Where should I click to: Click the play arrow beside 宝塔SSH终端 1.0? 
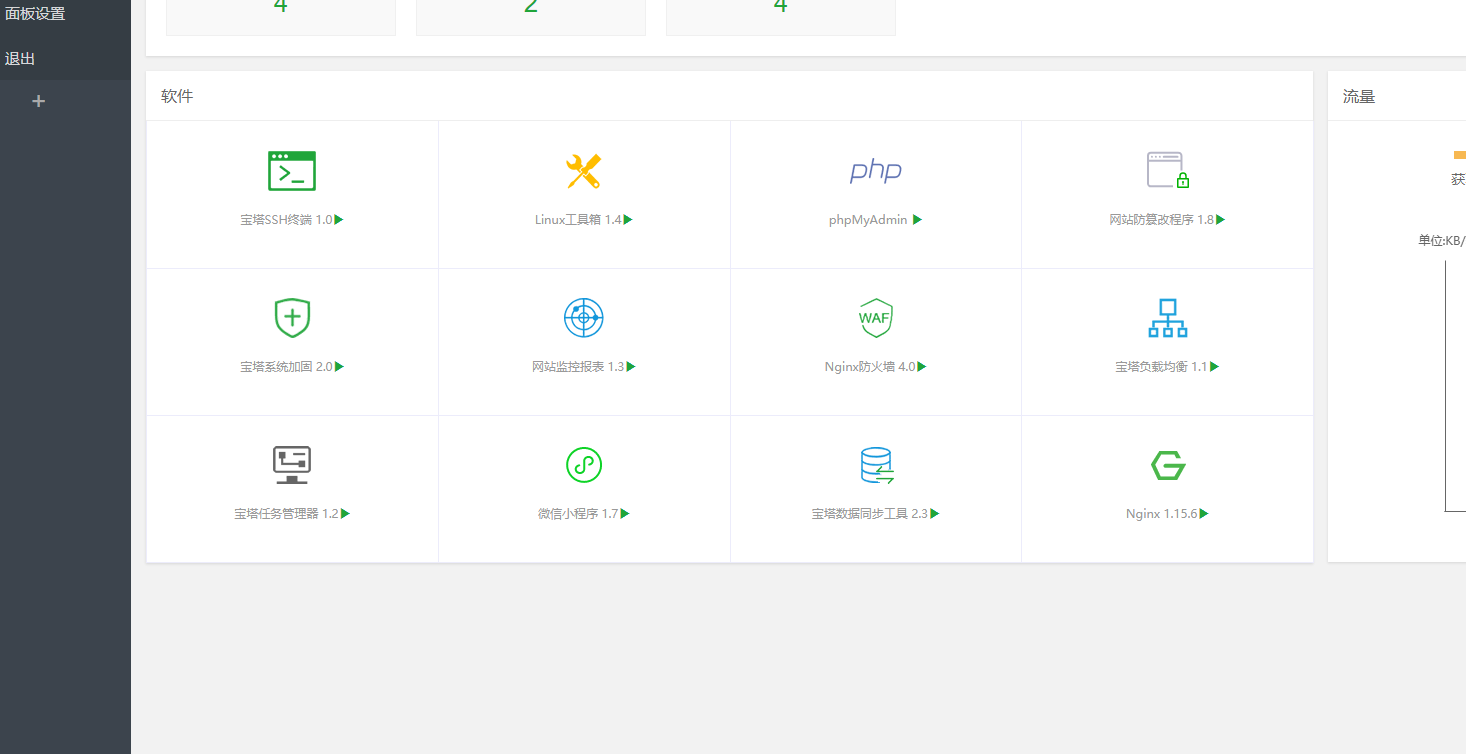click(339, 220)
